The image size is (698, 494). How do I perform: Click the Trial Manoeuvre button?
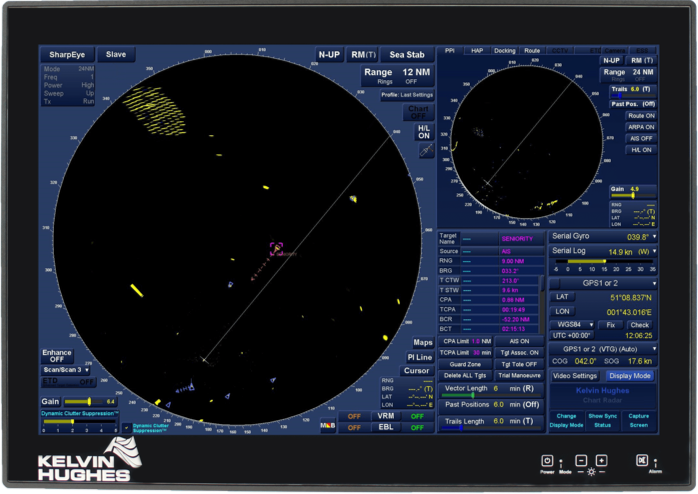point(517,376)
